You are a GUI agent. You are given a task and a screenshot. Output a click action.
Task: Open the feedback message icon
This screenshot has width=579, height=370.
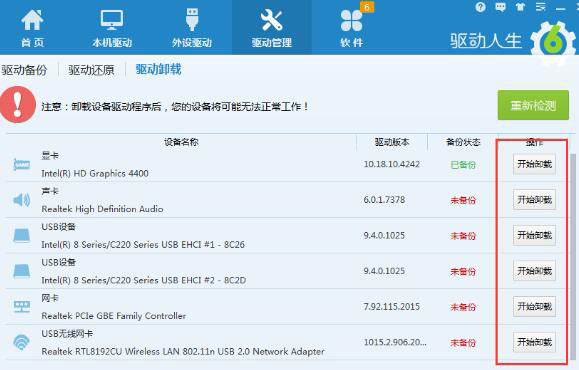pos(500,7)
